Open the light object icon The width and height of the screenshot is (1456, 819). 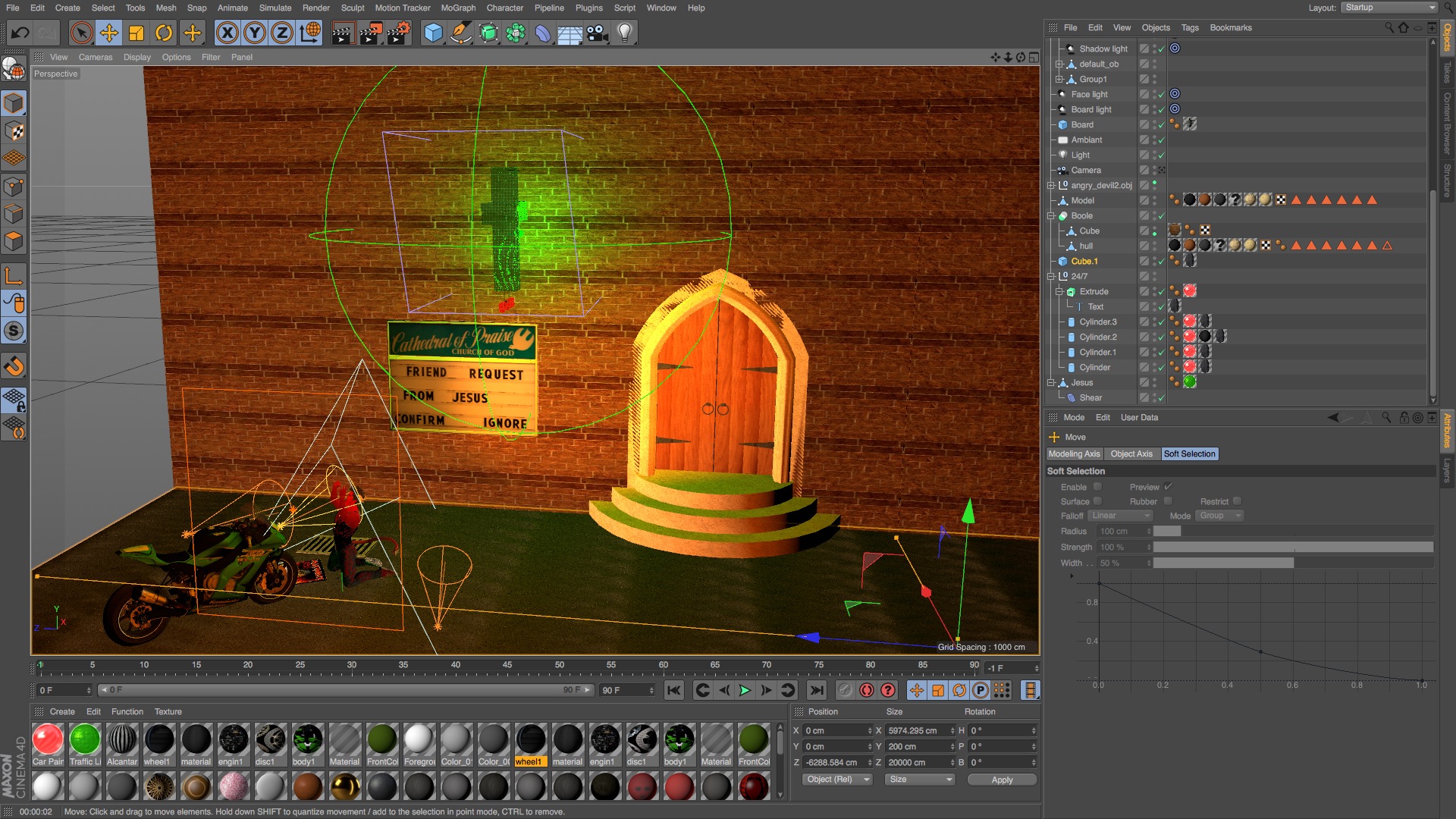click(624, 33)
